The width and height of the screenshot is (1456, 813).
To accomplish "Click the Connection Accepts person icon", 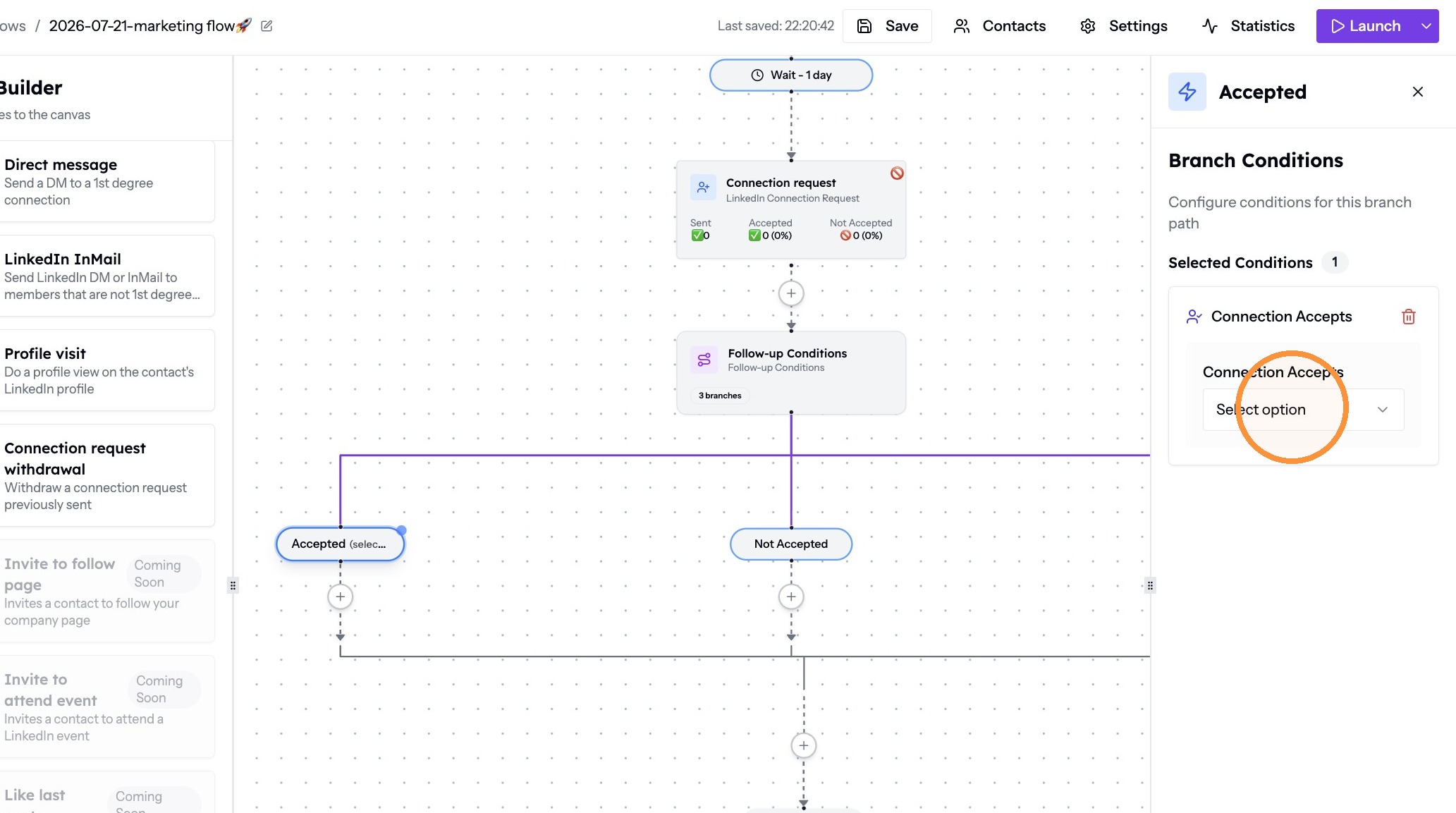I will point(1194,317).
